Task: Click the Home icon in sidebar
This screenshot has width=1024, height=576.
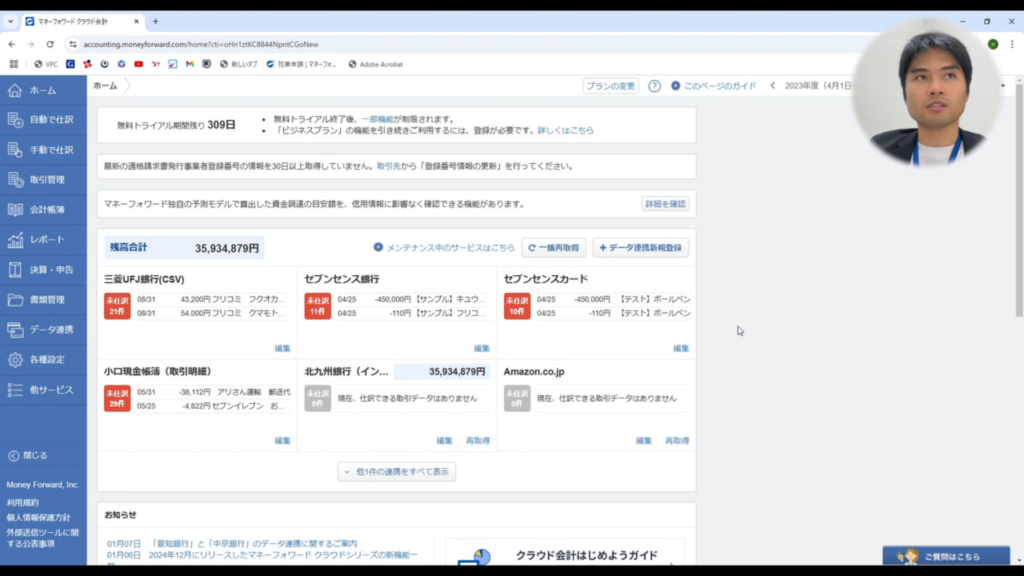Action: pos(15,90)
